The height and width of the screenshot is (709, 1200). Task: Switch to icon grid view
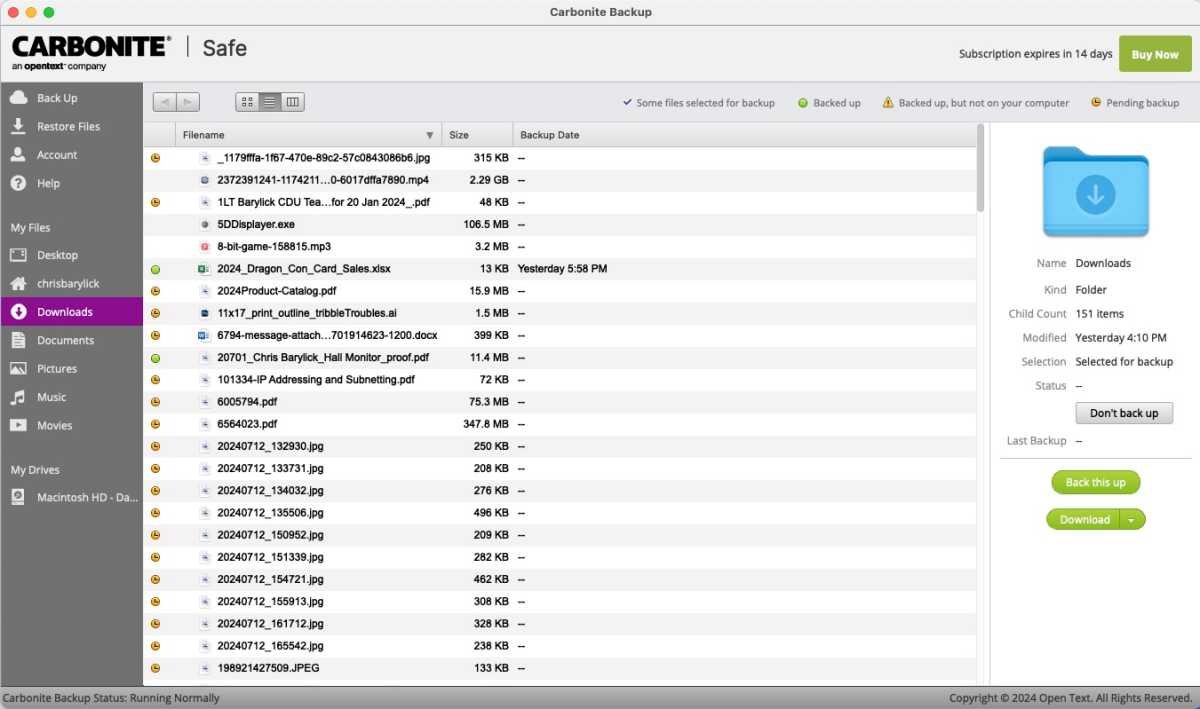(x=247, y=102)
